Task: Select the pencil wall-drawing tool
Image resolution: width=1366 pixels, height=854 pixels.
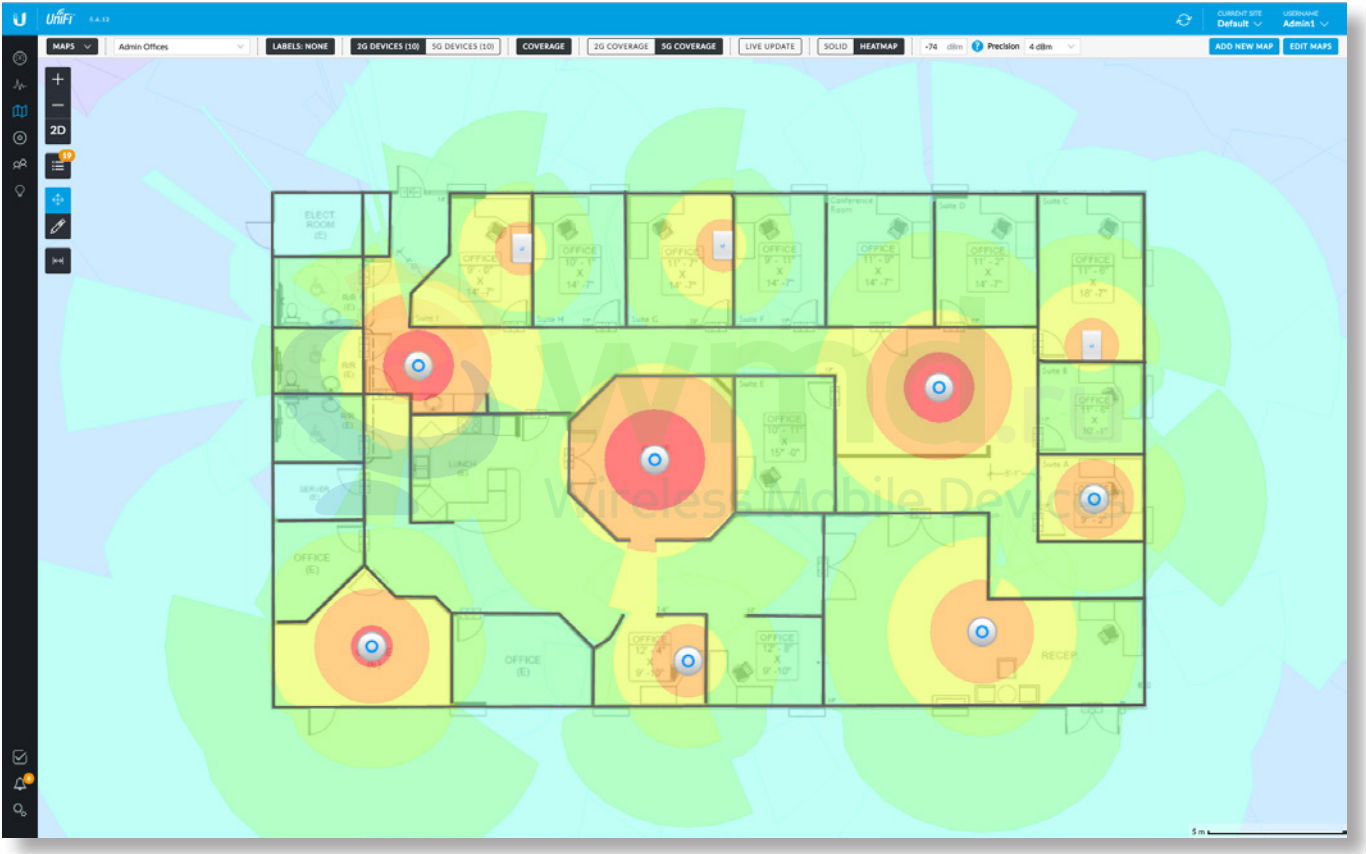Action: coord(58,226)
